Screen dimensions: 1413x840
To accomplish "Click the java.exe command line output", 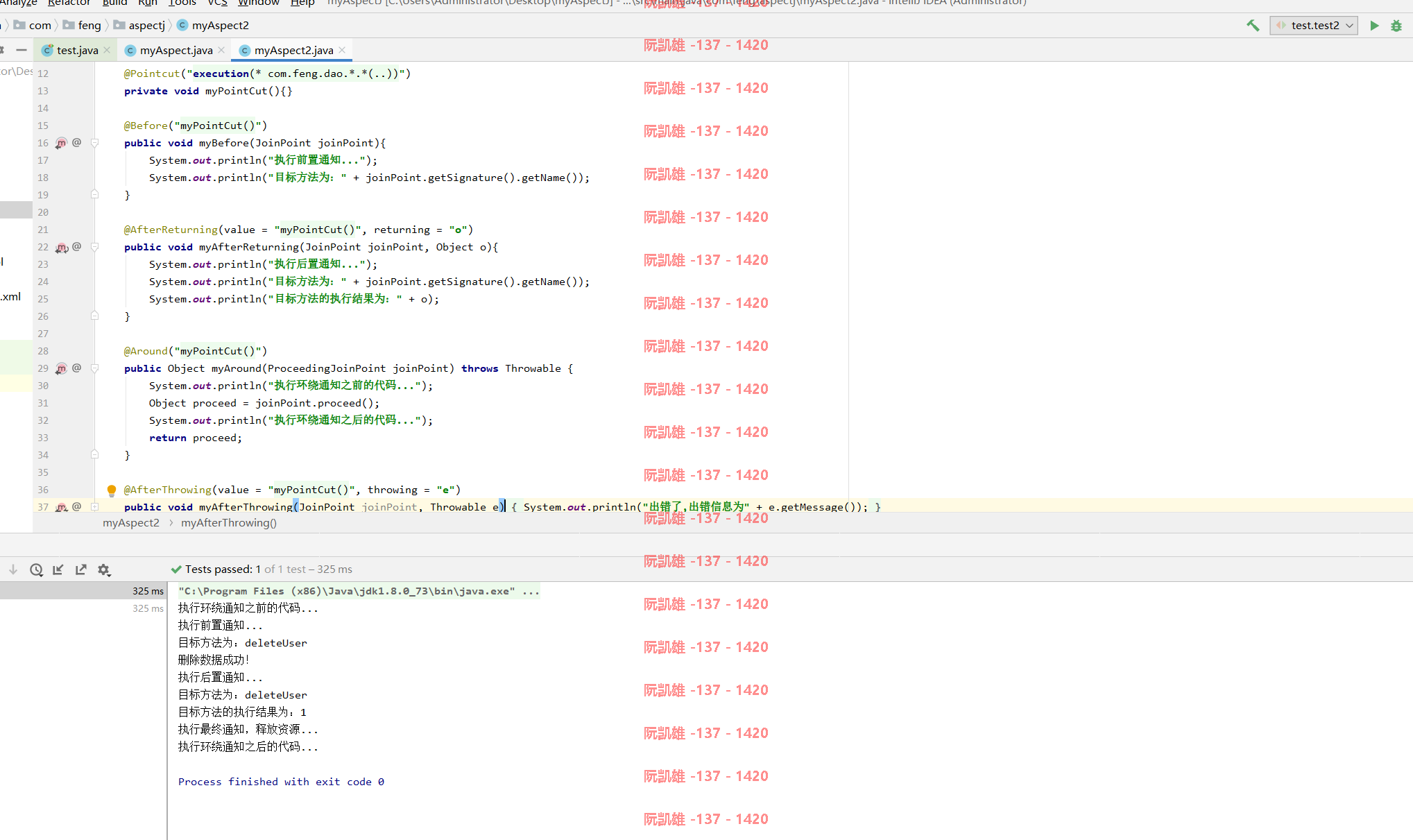I will tap(359, 591).
